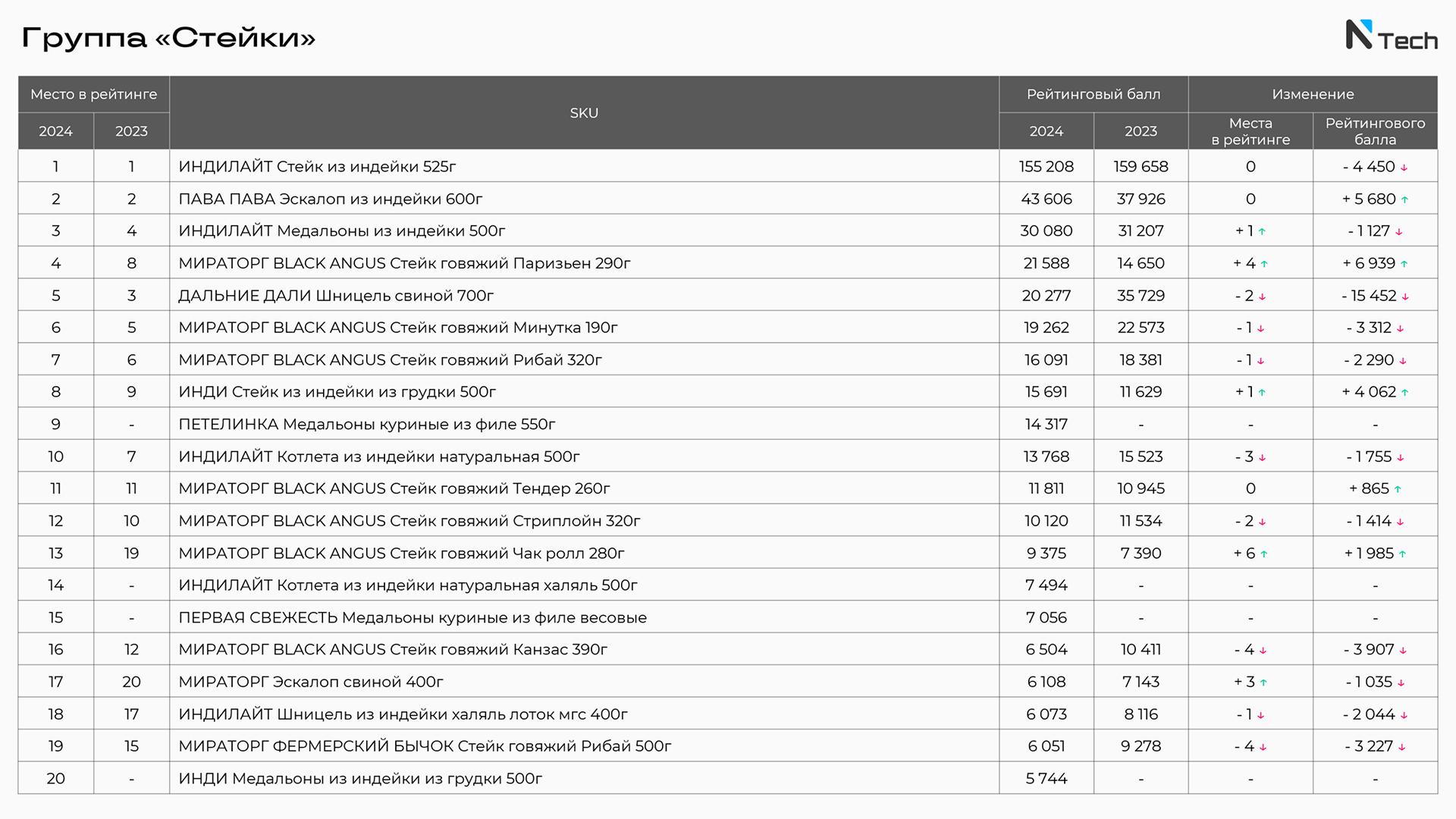1456x819 pixels.
Task: Click the - 3 907 change value
Action: [x=1375, y=650]
